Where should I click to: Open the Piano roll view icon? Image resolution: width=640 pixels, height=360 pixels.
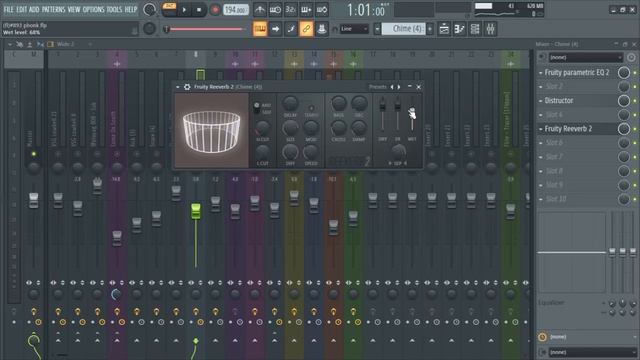point(459,29)
